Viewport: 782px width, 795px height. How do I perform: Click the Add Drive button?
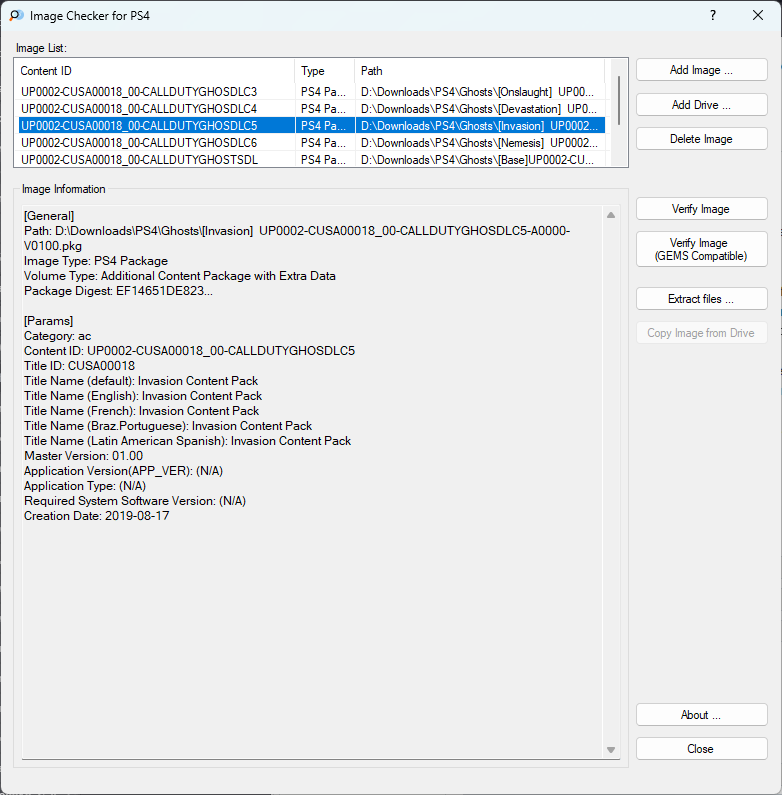click(701, 105)
